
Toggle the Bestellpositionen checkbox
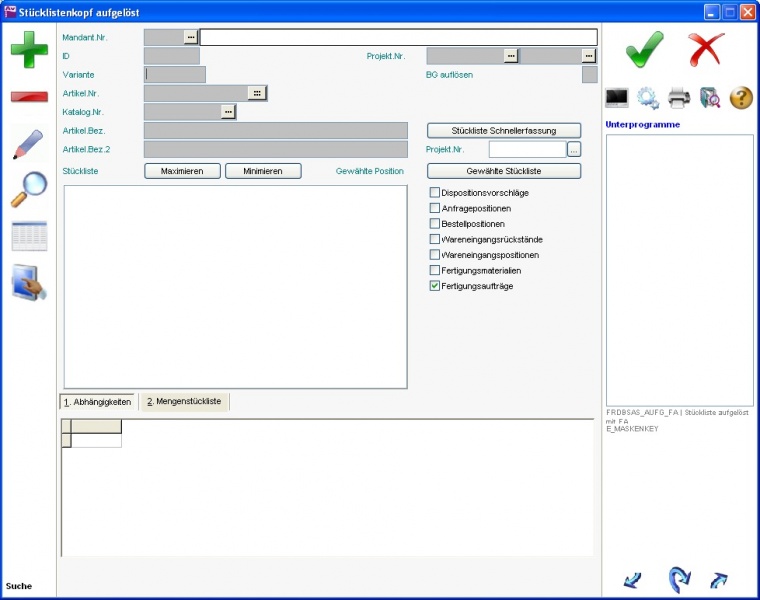pyautogui.click(x=435, y=224)
